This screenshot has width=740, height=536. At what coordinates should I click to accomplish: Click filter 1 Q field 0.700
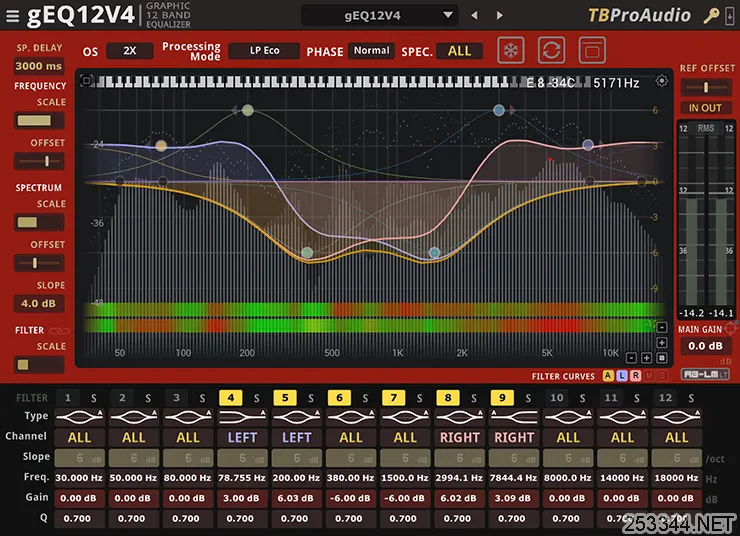(78, 519)
